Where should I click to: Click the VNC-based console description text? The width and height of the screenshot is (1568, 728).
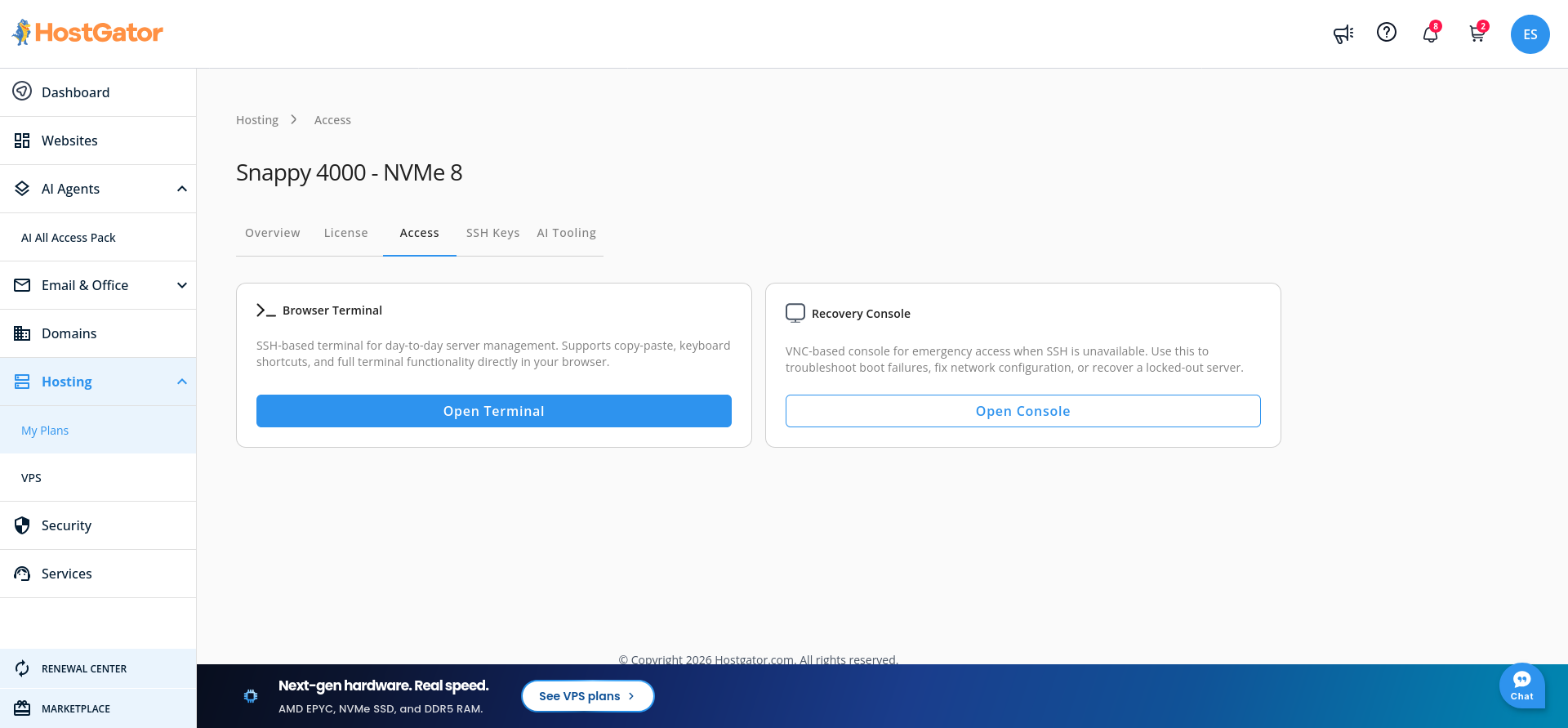(1014, 360)
